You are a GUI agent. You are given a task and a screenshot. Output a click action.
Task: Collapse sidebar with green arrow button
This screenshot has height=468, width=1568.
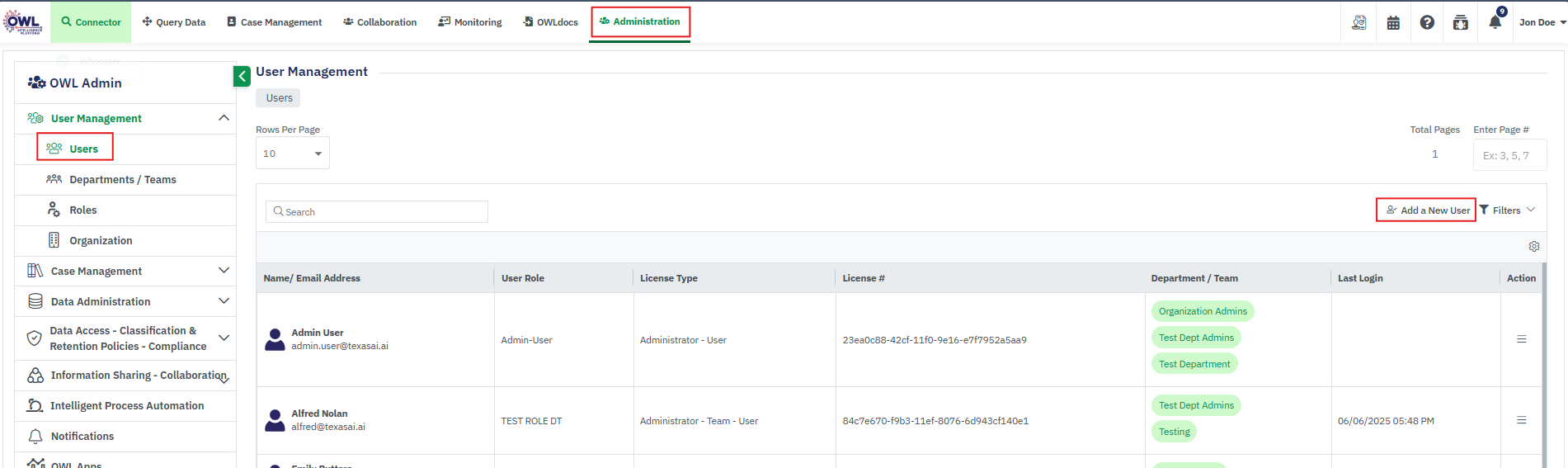click(x=242, y=77)
